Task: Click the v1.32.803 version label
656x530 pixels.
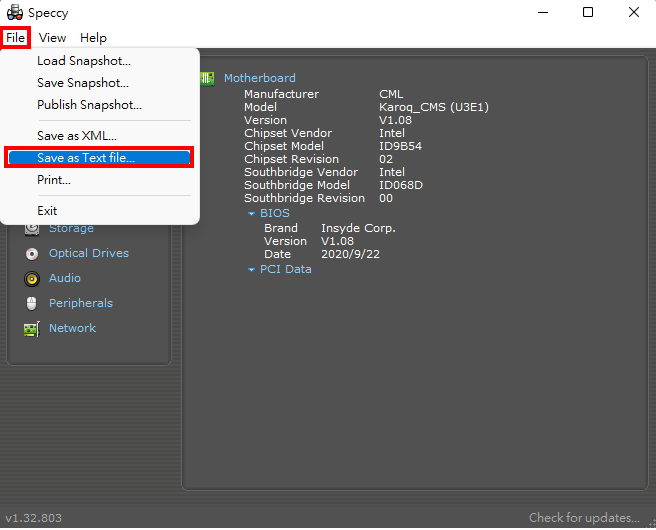Action: coord(33,518)
